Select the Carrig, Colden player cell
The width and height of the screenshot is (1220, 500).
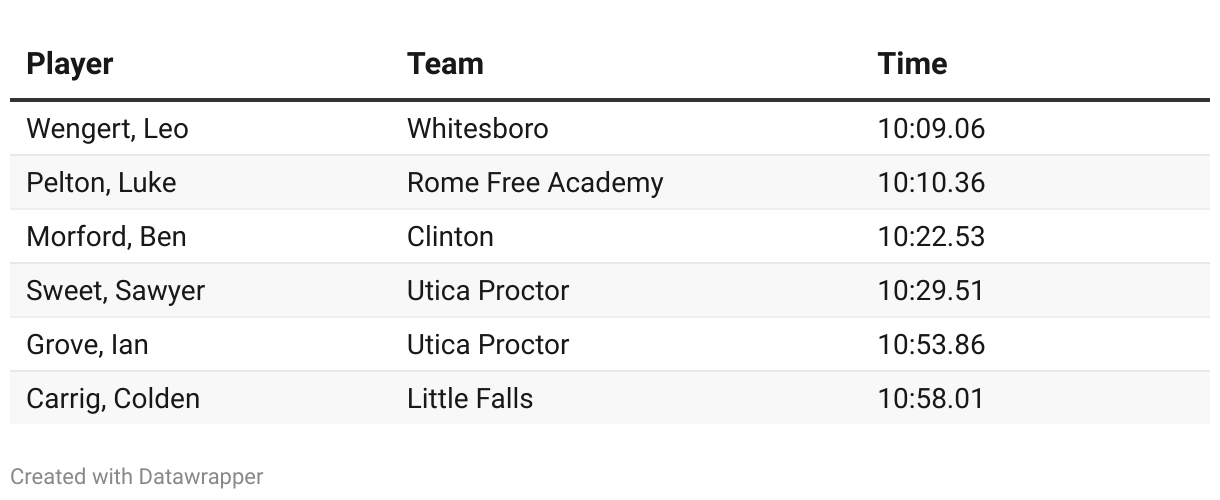pyautogui.click(x=113, y=399)
